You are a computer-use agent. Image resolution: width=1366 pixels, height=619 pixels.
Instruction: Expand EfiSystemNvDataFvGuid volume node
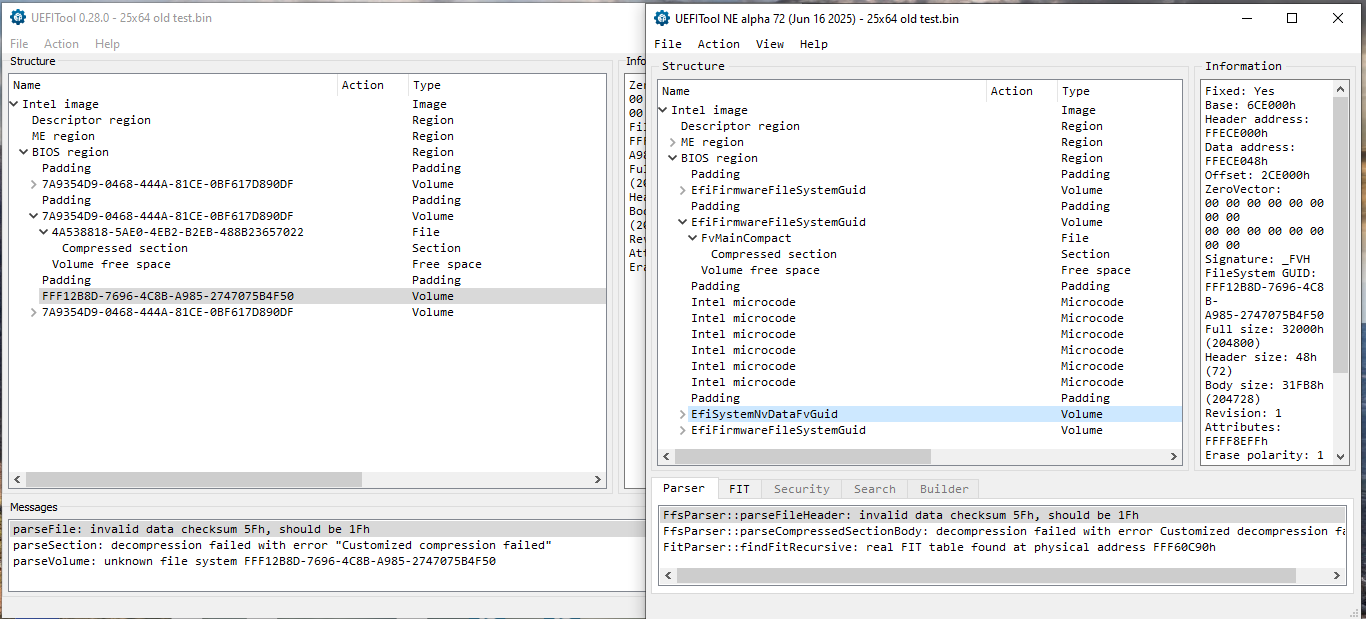(x=683, y=414)
